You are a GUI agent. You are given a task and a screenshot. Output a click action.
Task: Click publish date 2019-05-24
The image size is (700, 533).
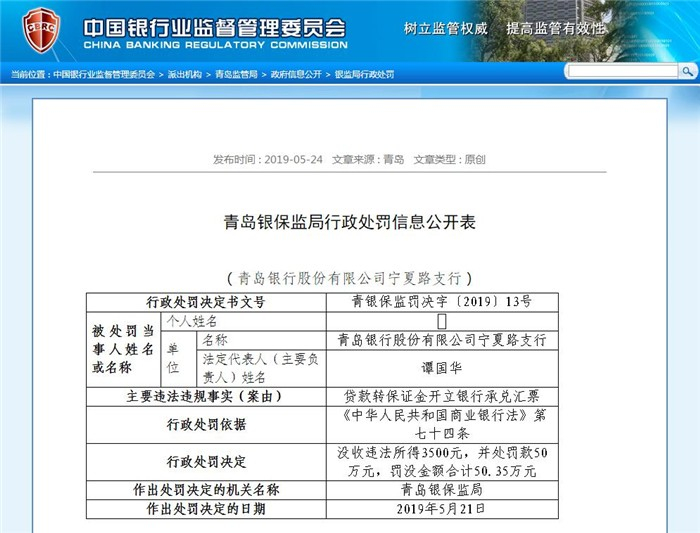pos(293,159)
